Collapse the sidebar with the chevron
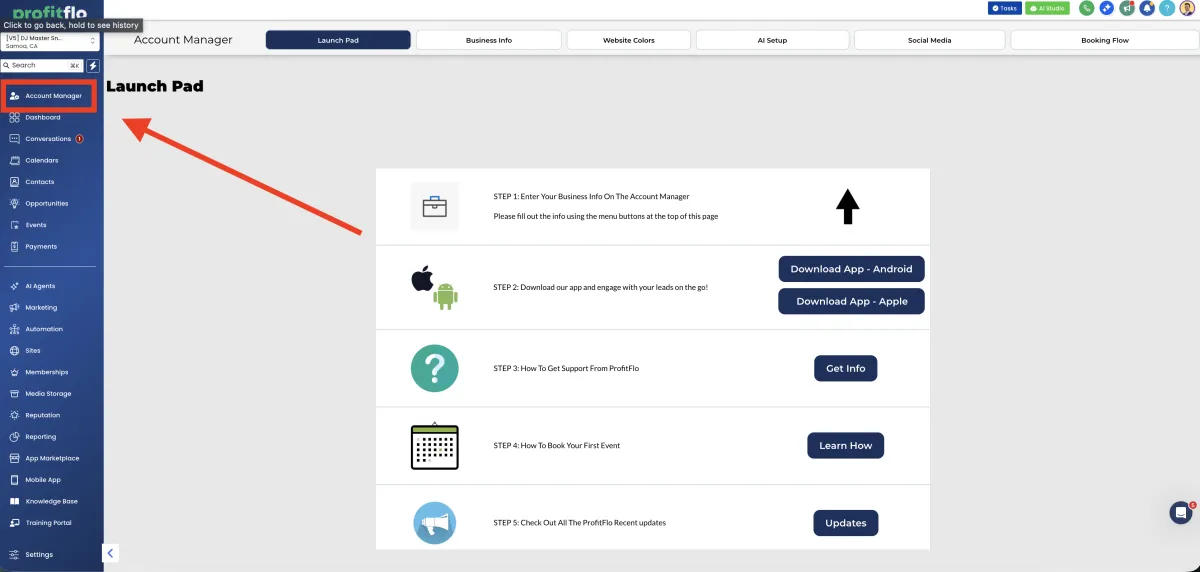 (110, 553)
